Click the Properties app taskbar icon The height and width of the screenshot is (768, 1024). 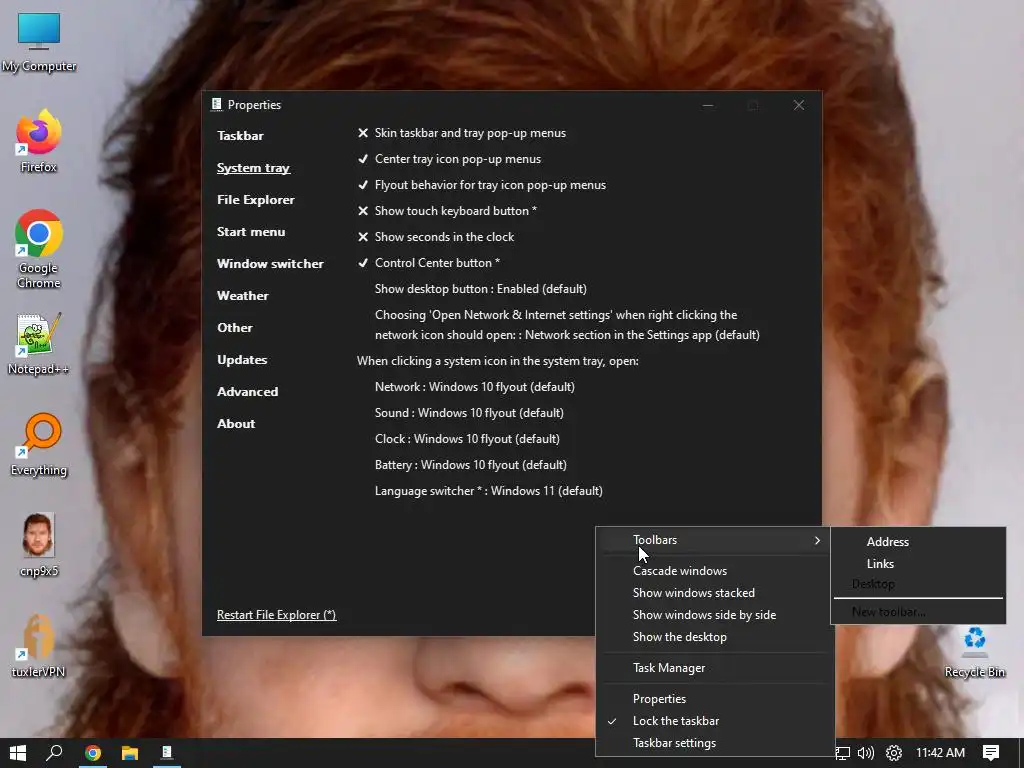(x=167, y=753)
